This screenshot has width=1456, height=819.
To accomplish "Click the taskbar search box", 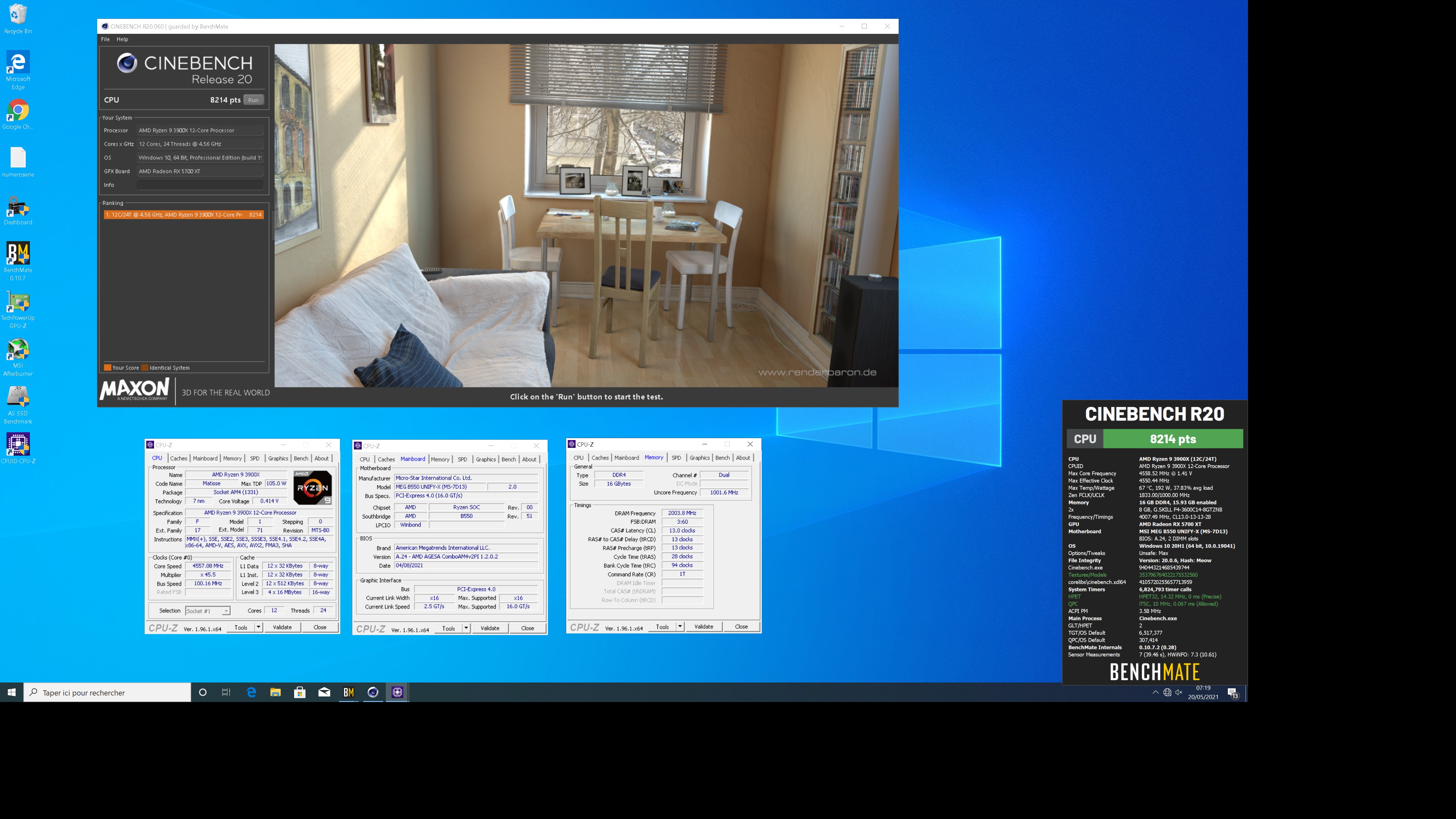I will [x=107, y=692].
